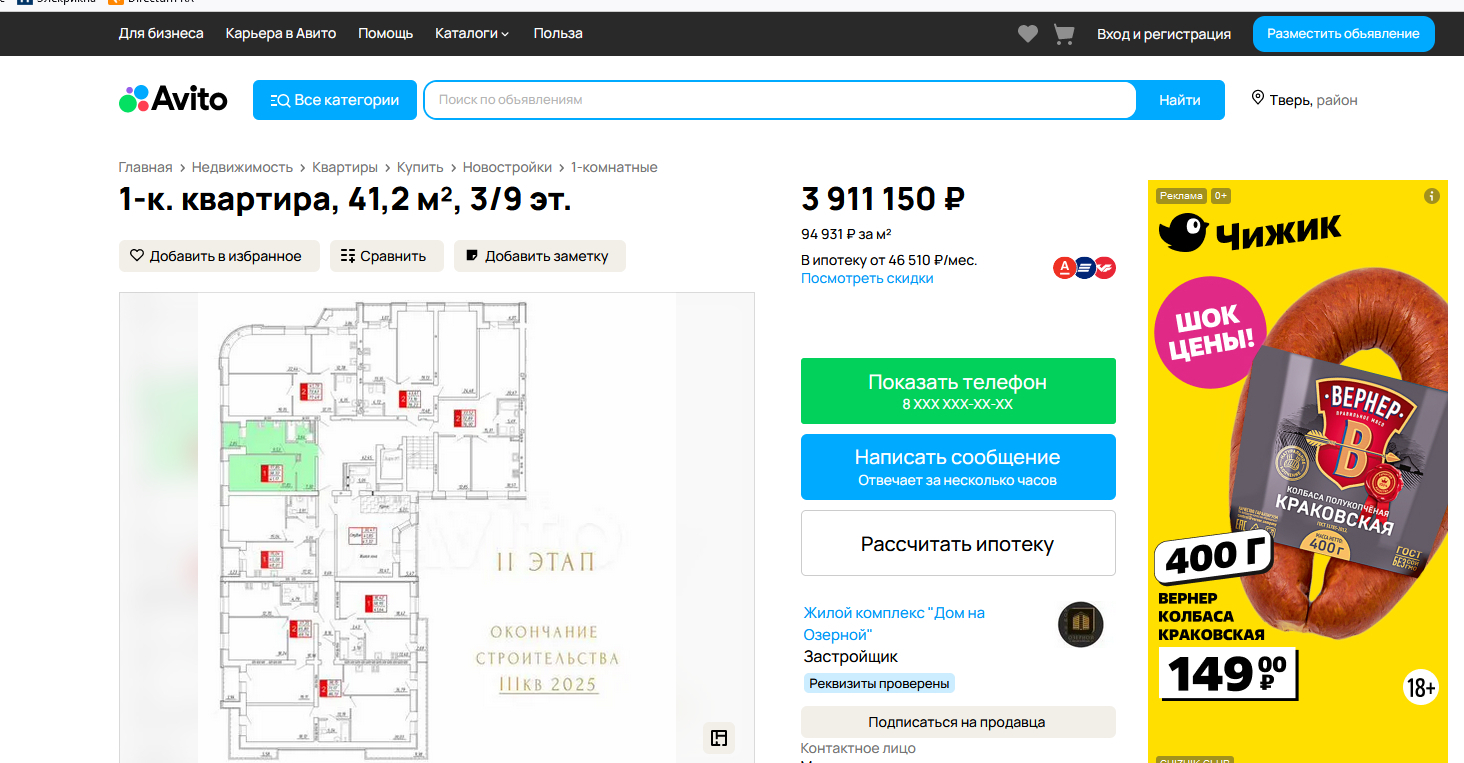
Task: Open the shopping cart icon
Action: [1064, 34]
